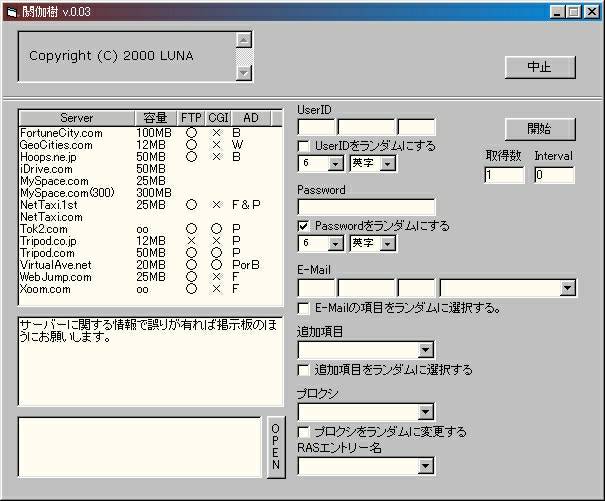This screenshot has width=605, height=501.
Task: Maximize the 闘伽樹 window
Action: 573,12
